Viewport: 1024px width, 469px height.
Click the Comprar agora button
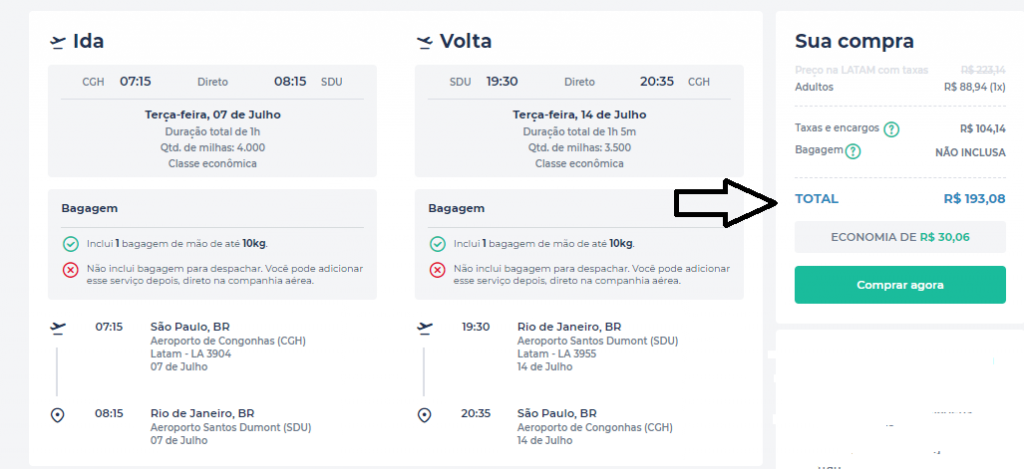click(900, 285)
